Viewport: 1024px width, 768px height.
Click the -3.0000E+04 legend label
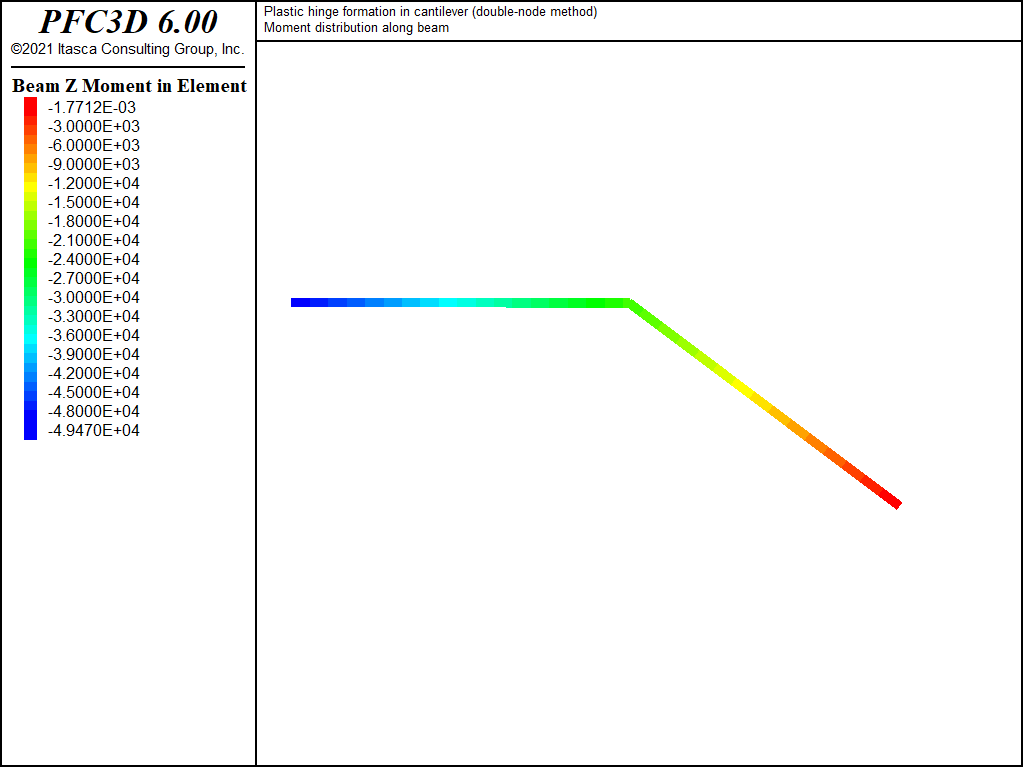(x=94, y=297)
